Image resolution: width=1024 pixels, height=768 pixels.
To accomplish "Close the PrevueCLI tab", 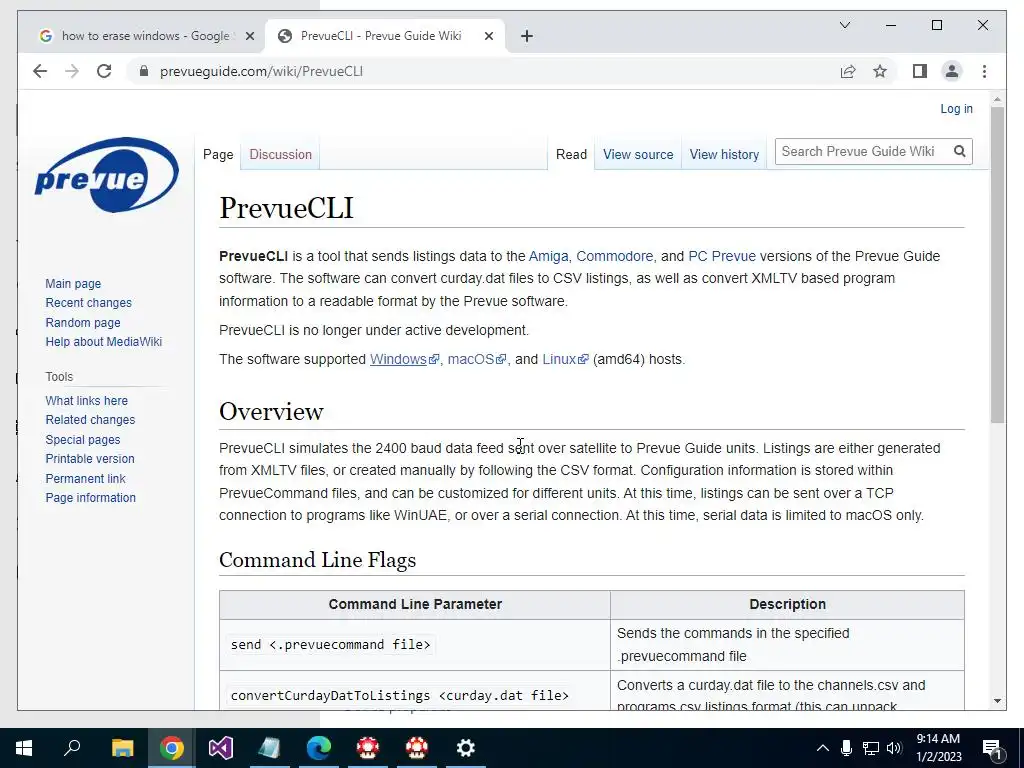I will (488, 36).
